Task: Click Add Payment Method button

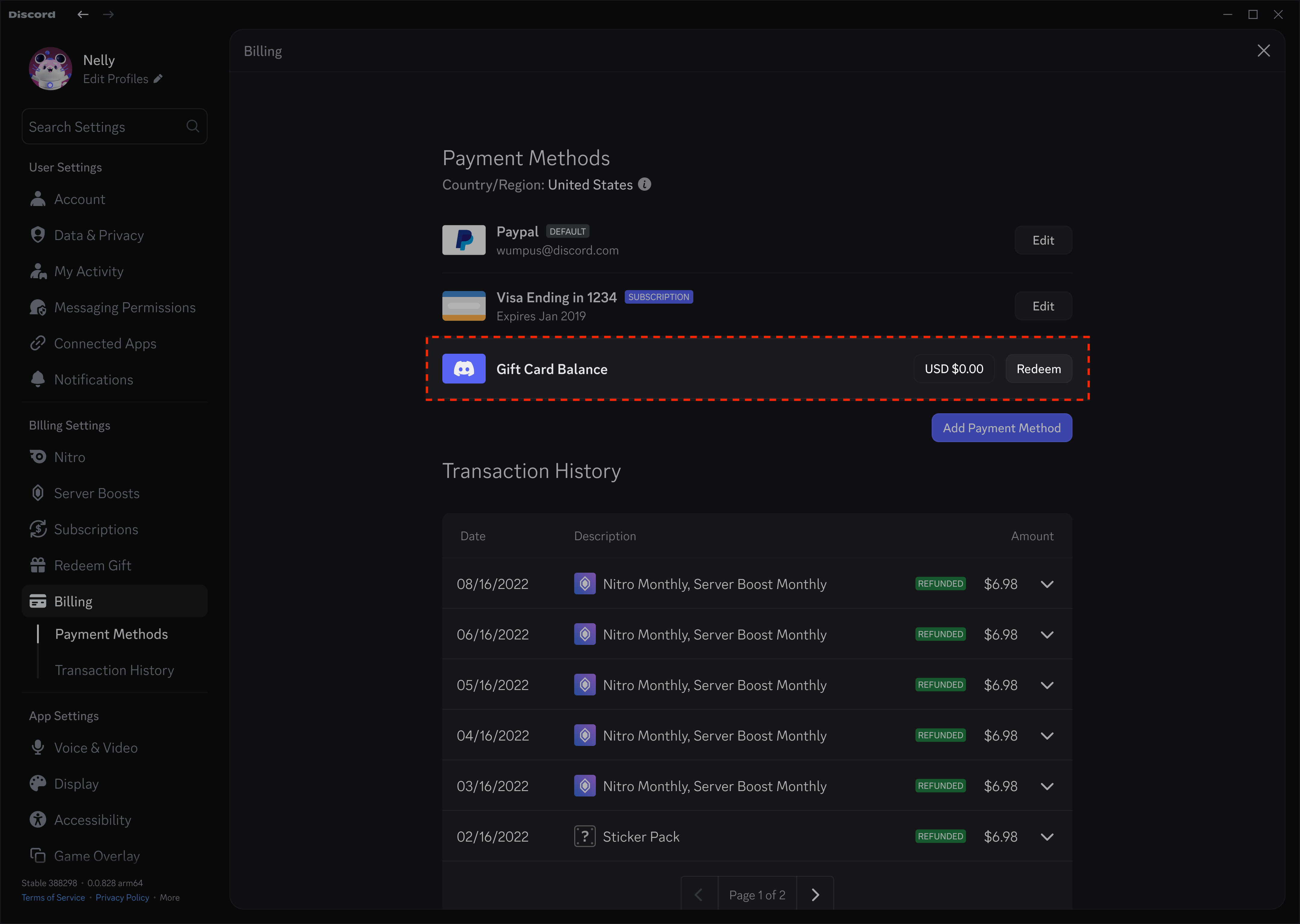Action: (1002, 428)
